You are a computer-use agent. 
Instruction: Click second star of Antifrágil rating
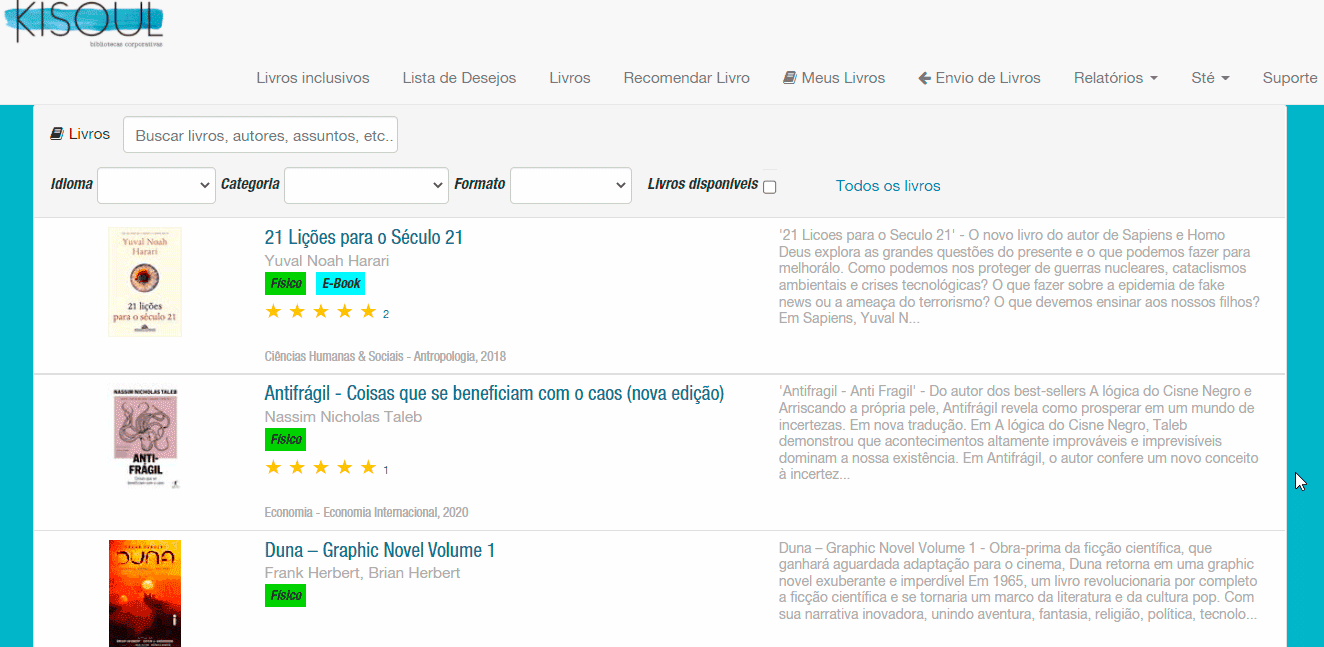point(297,468)
